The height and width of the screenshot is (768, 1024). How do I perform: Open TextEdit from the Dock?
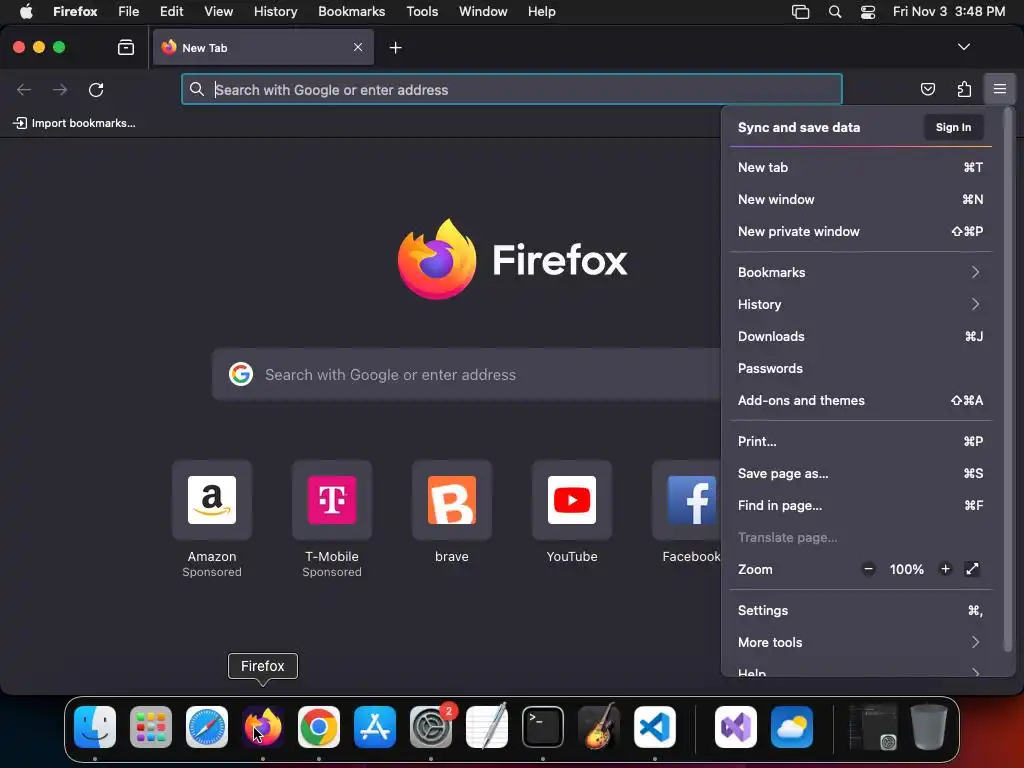[487, 727]
